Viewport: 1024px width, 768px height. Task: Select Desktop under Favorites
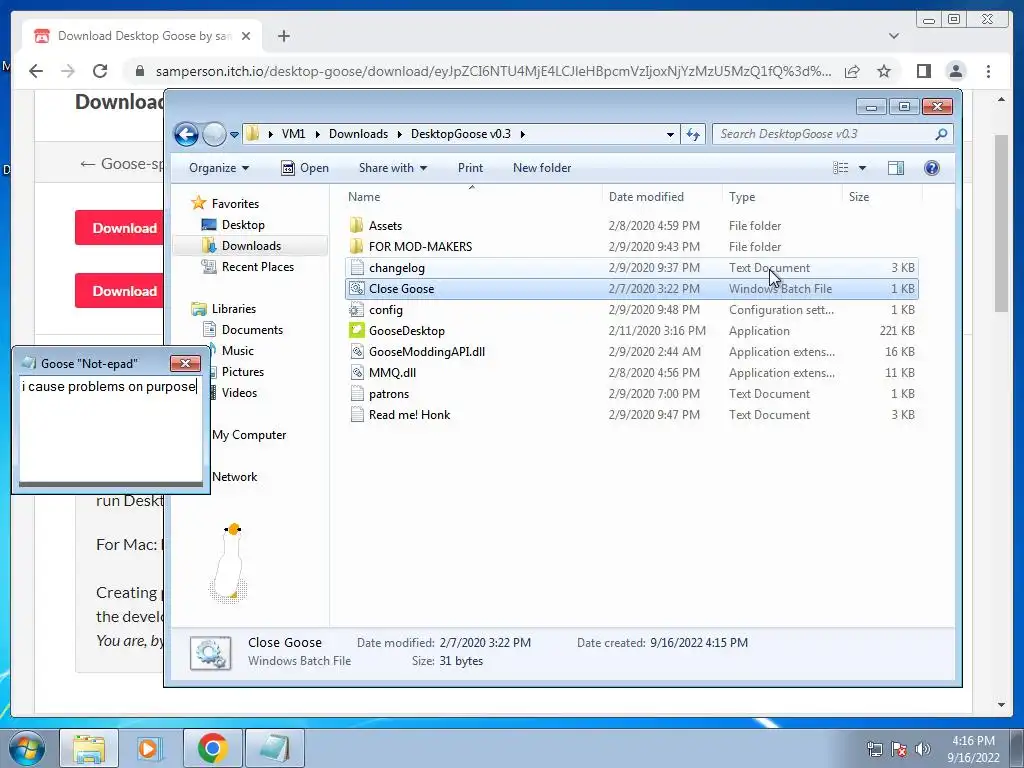click(242, 225)
